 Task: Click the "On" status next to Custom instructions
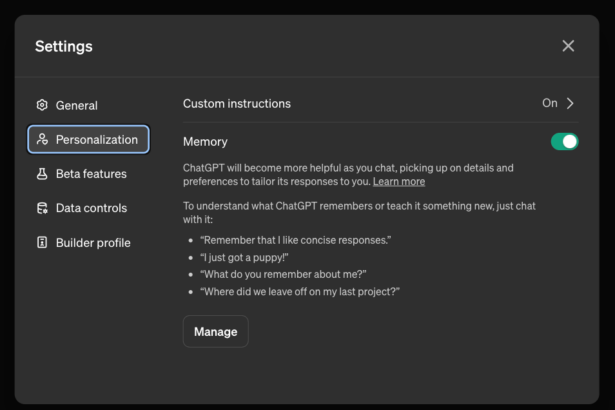pyautogui.click(x=549, y=103)
